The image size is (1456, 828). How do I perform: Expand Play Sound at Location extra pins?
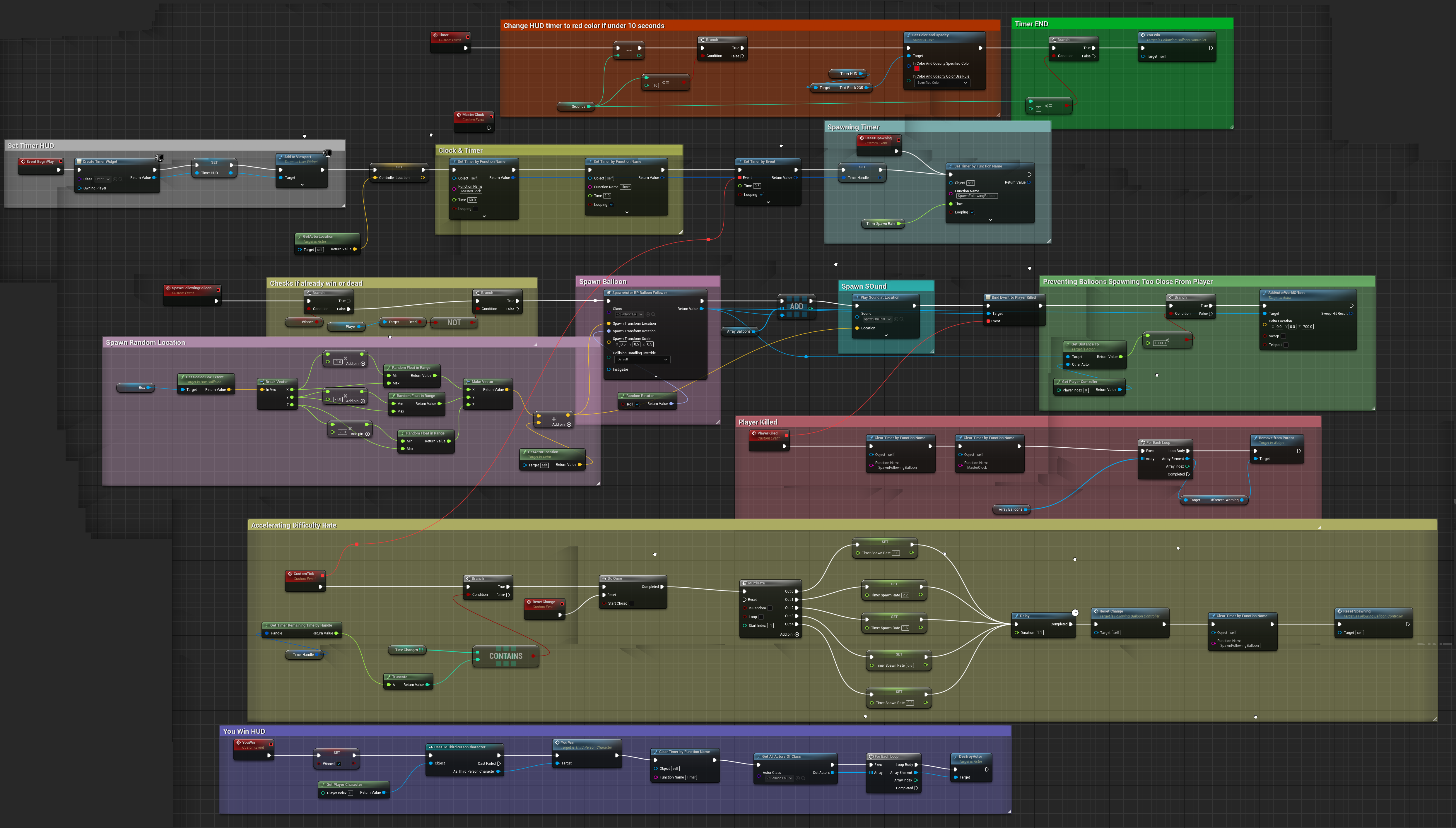[x=886, y=336]
